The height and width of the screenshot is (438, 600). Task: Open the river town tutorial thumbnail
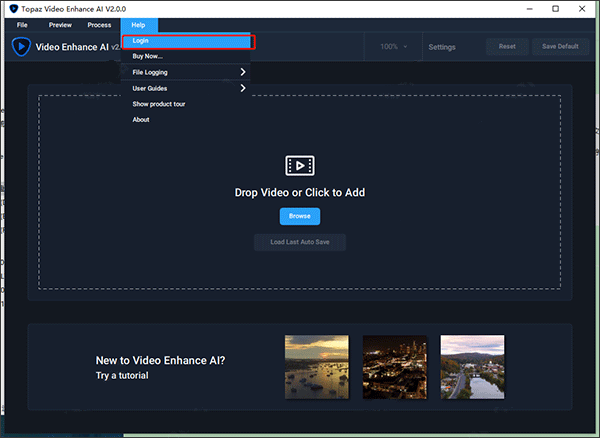point(473,367)
